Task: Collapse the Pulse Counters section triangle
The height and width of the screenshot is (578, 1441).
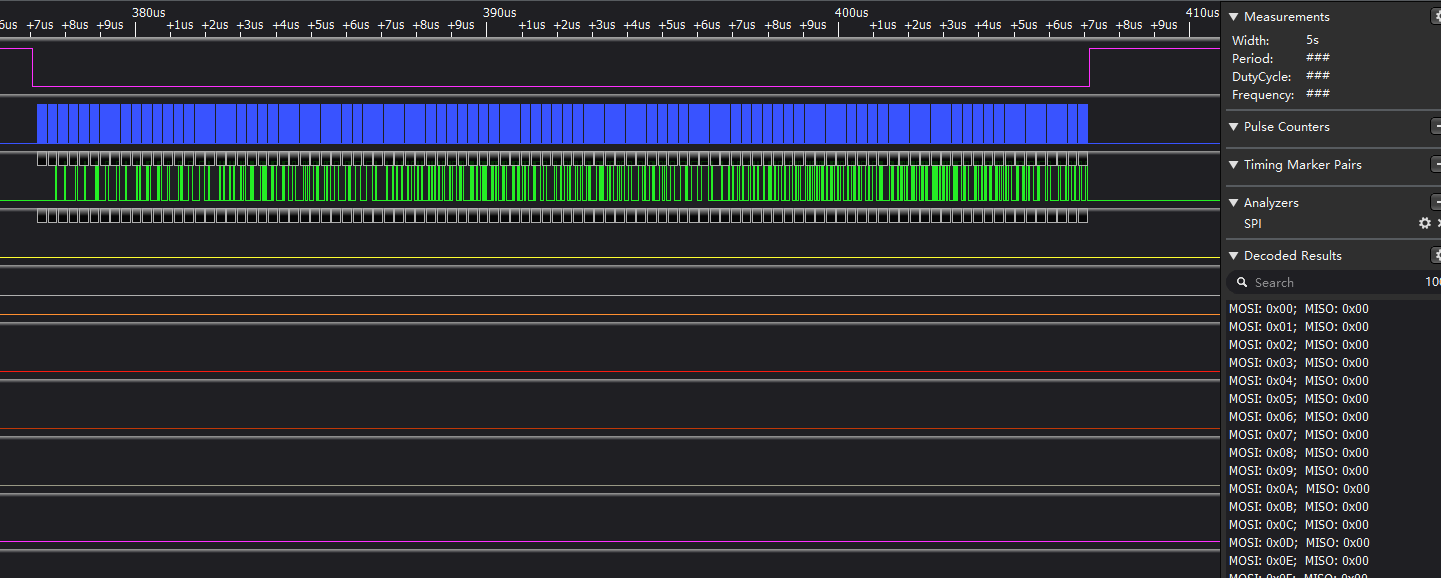Action: pos(1234,127)
